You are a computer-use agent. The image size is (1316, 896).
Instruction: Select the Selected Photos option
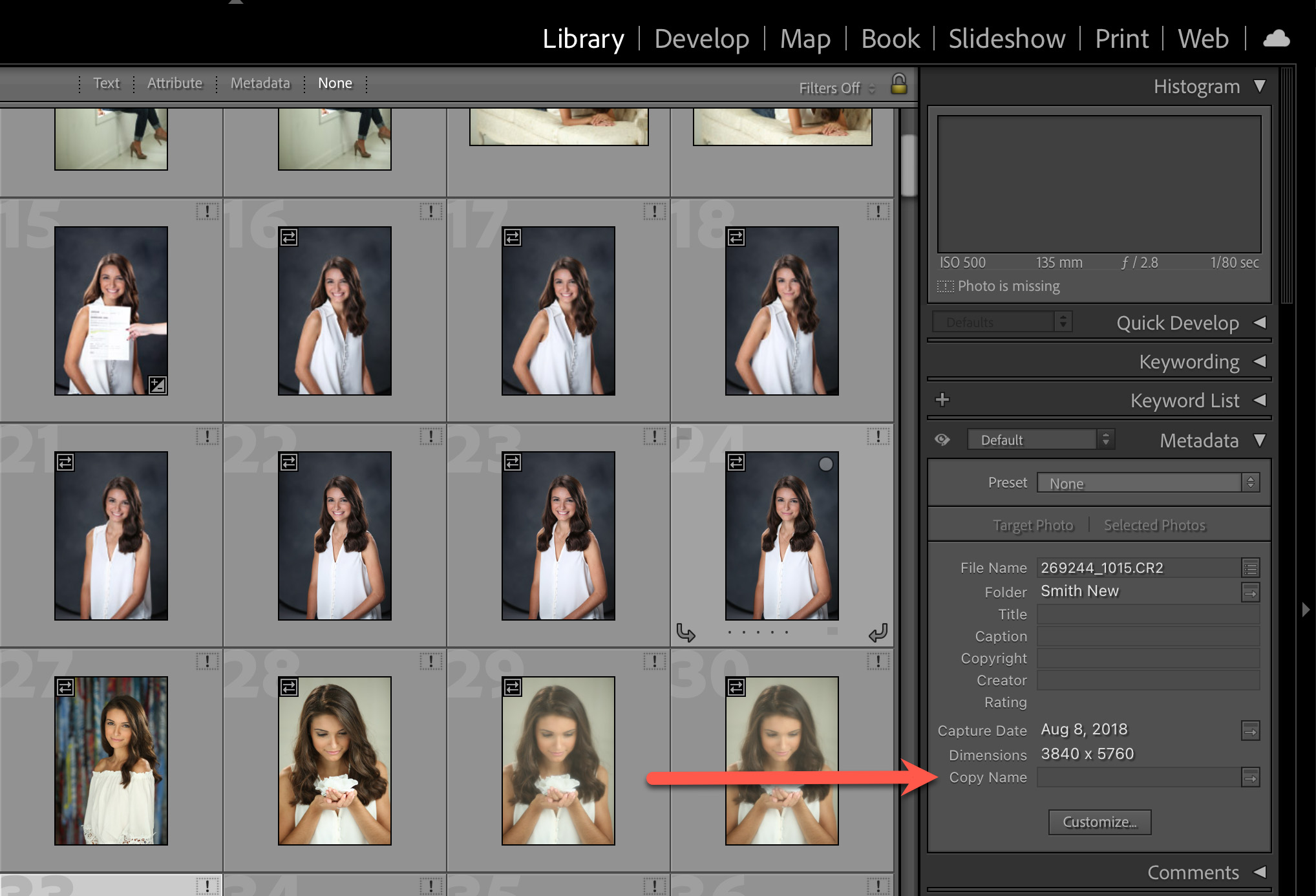[1154, 525]
